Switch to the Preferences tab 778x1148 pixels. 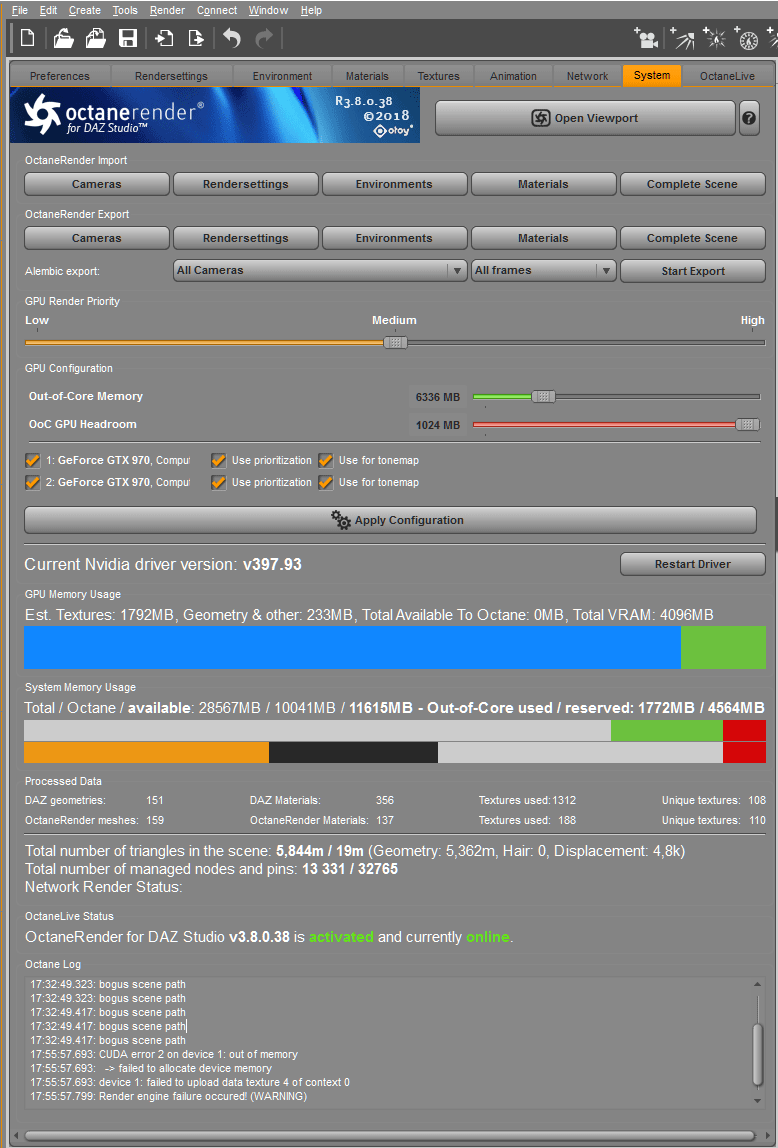pyautogui.click(x=60, y=76)
